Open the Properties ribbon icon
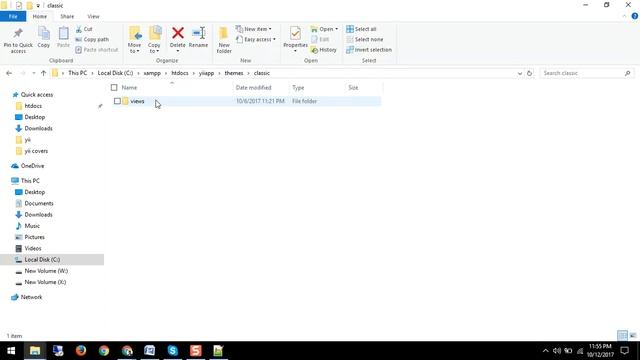This screenshot has height=360, width=640. [295, 33]
